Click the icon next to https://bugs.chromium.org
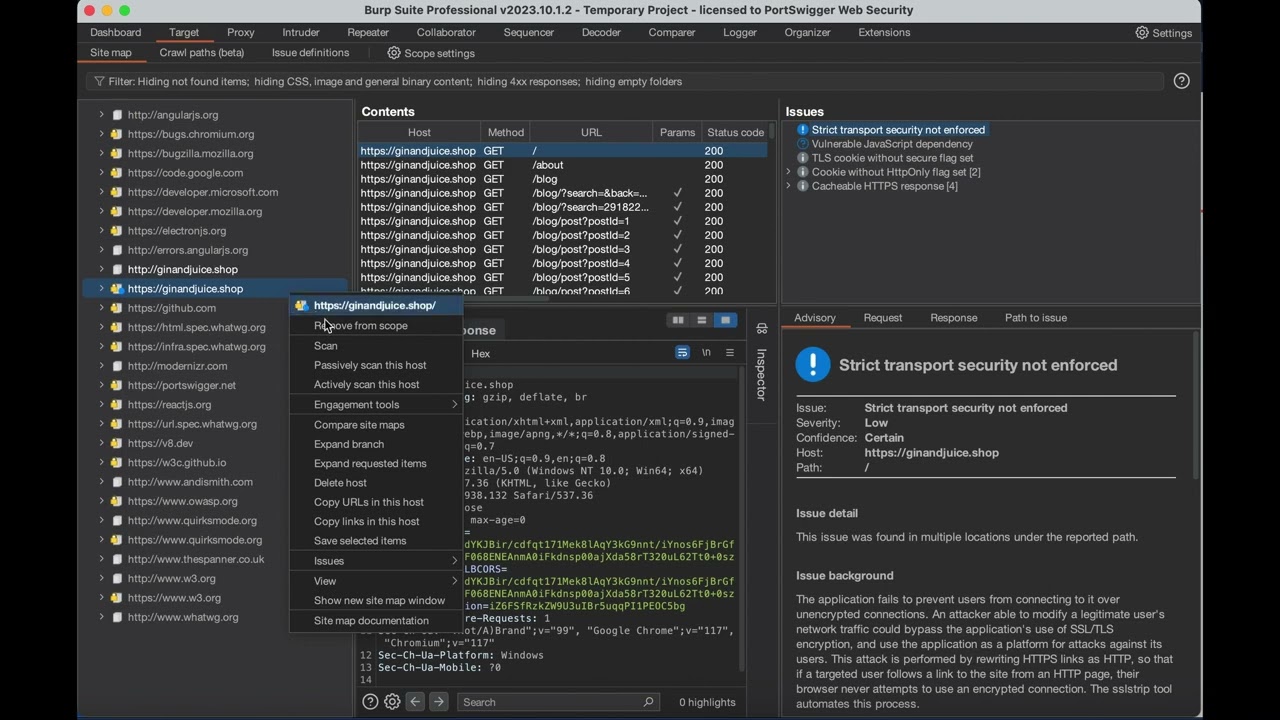Screen dimensions: 1280x720 point(117,134)
